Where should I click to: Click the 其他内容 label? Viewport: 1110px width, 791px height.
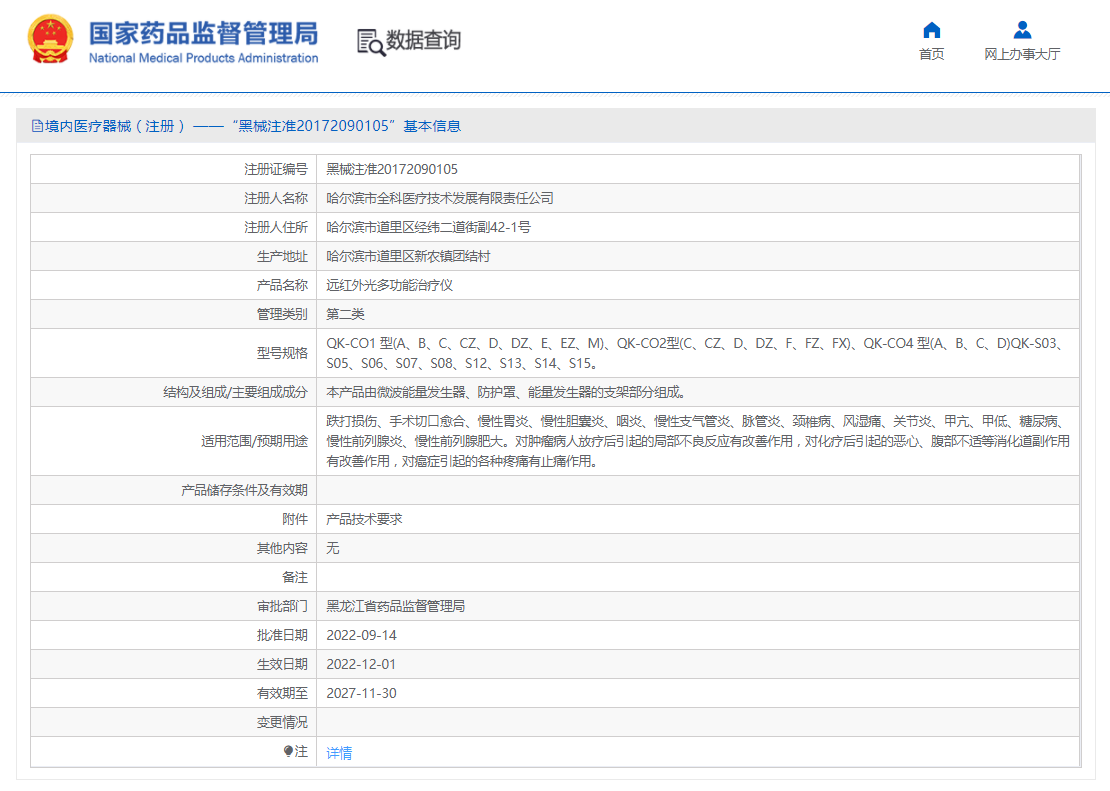(282, 548)
